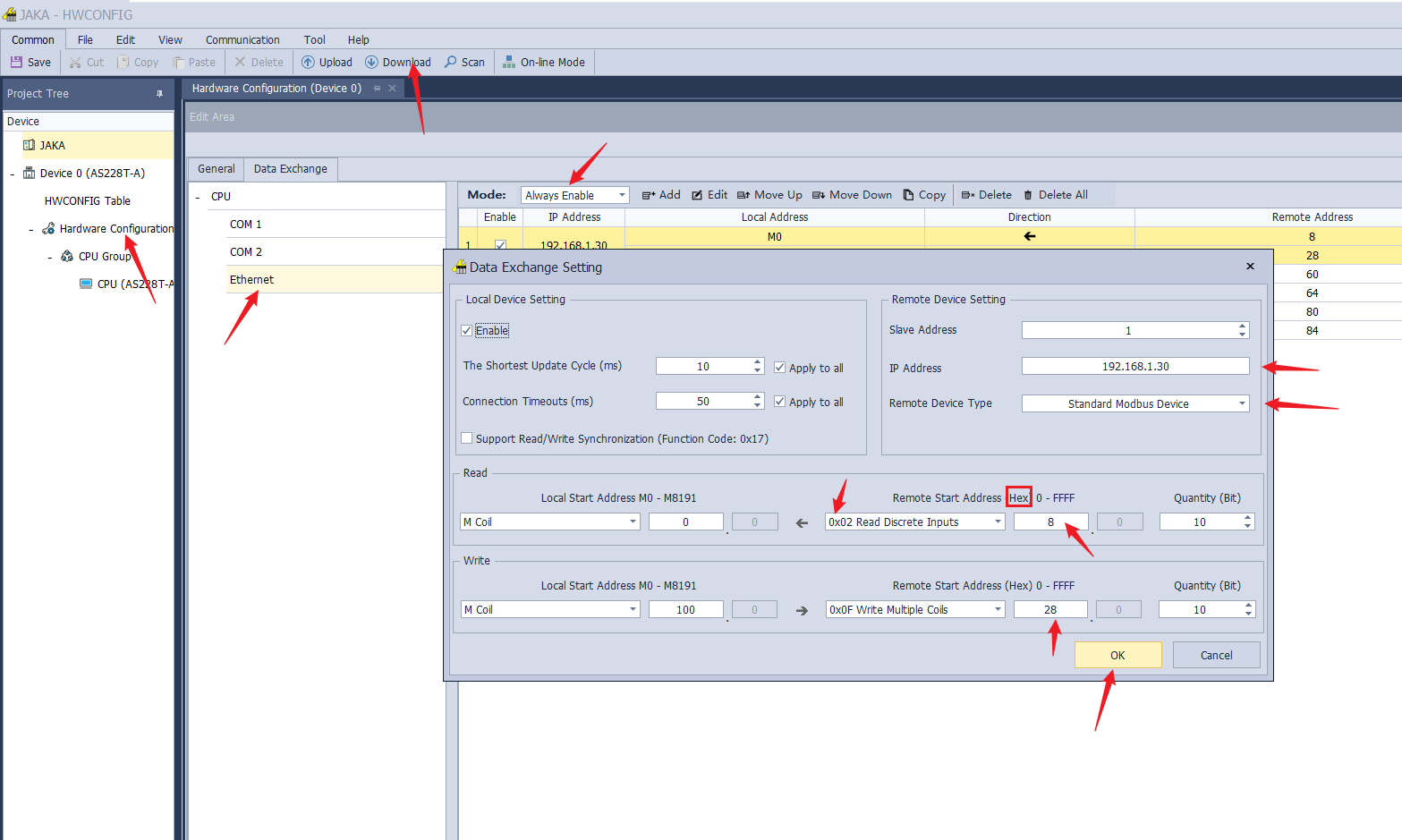Enable Support Read/Write Synchronization checkbox
Screen dimensions: 1402x840
[467, 438]
